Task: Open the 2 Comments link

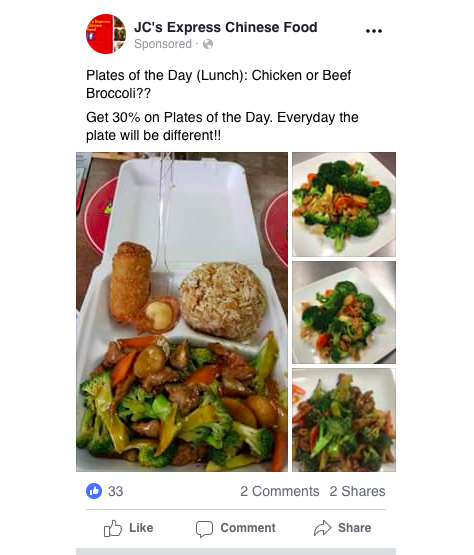Action: [x=280, y=491]
